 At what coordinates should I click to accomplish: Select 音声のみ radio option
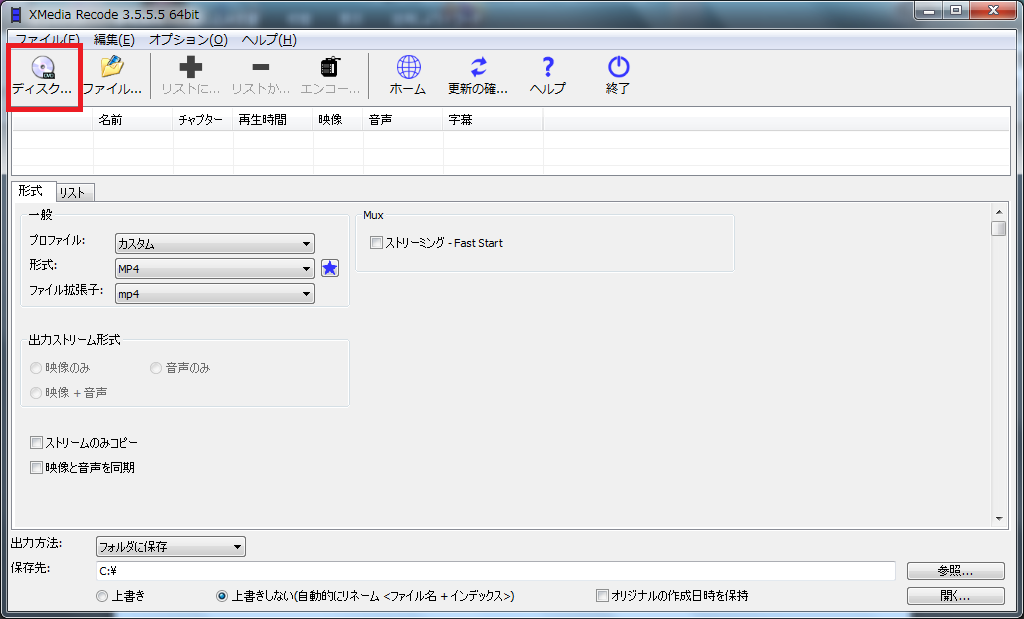coord(155,368)
